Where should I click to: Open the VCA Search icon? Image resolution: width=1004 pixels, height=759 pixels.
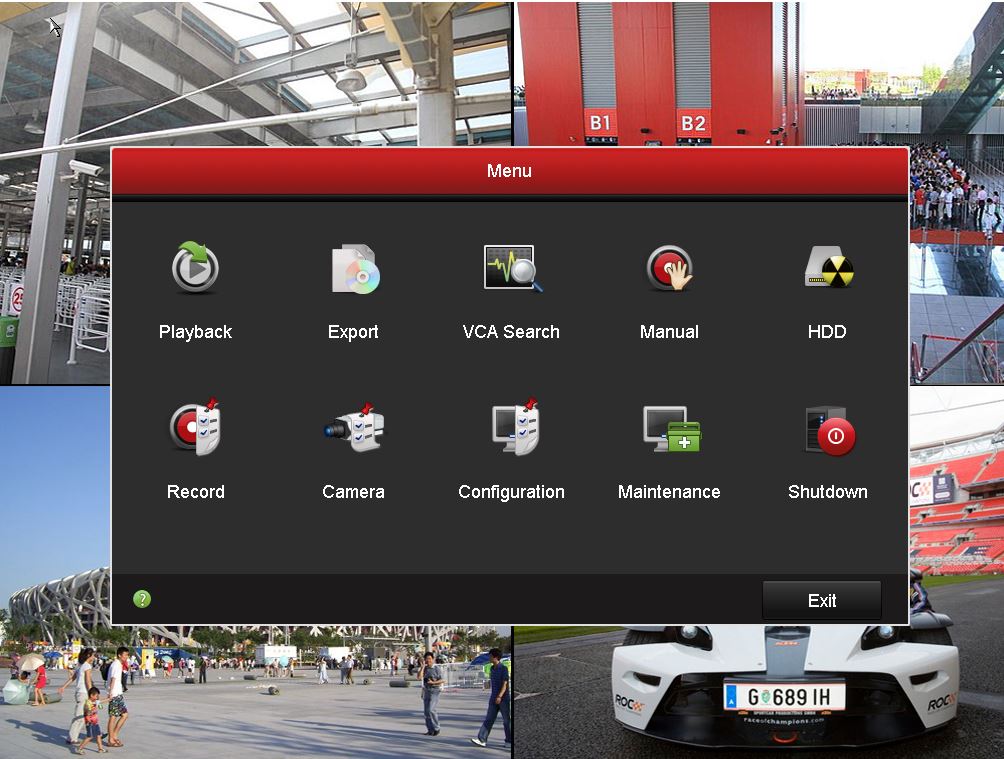click(511, 268)
